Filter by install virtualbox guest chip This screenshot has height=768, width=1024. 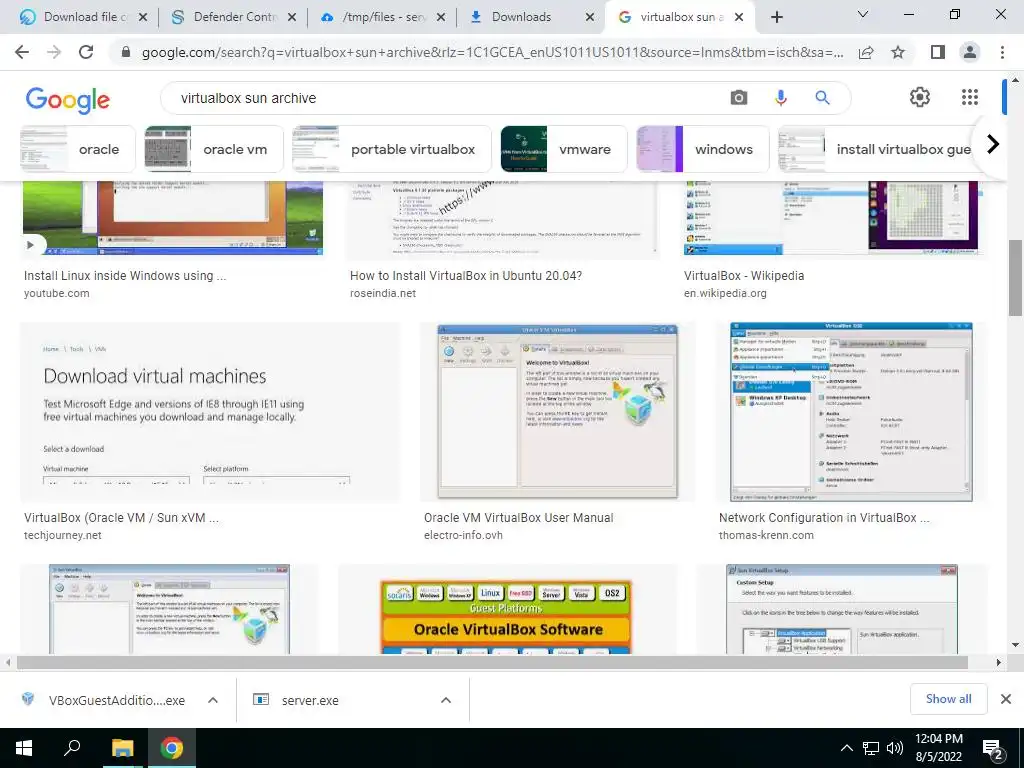874,149
